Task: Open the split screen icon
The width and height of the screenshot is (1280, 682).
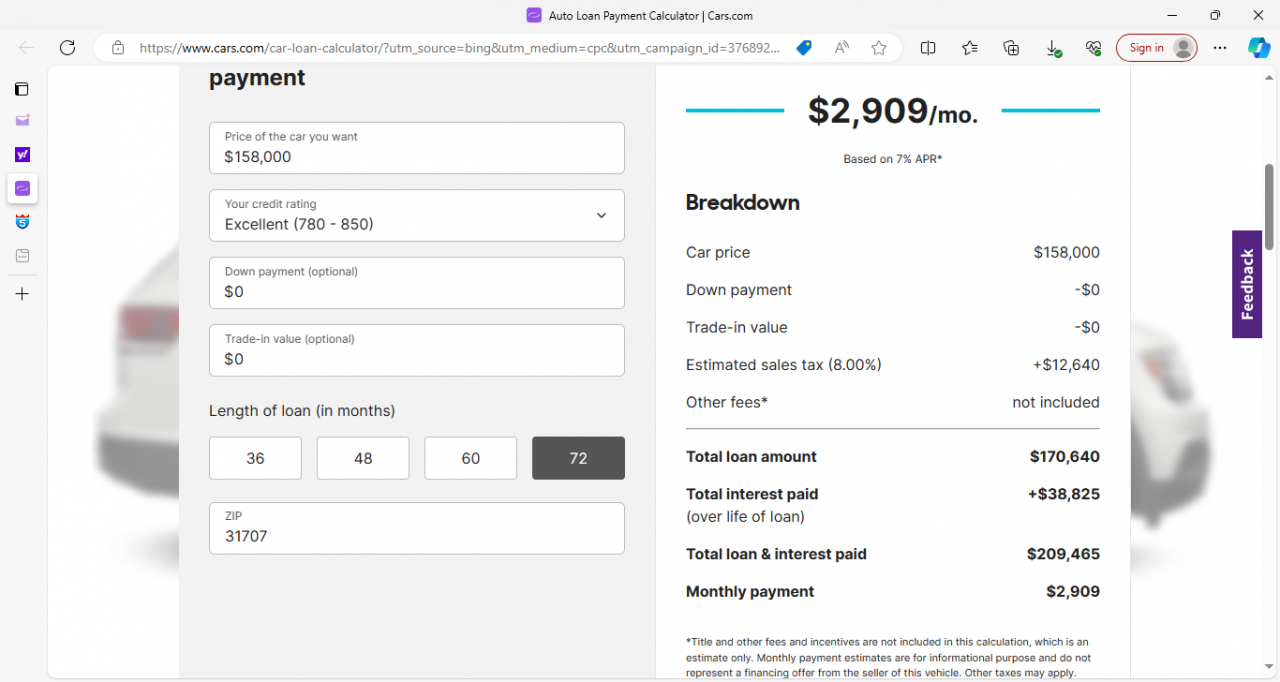Action: click(x=928, y=47)
